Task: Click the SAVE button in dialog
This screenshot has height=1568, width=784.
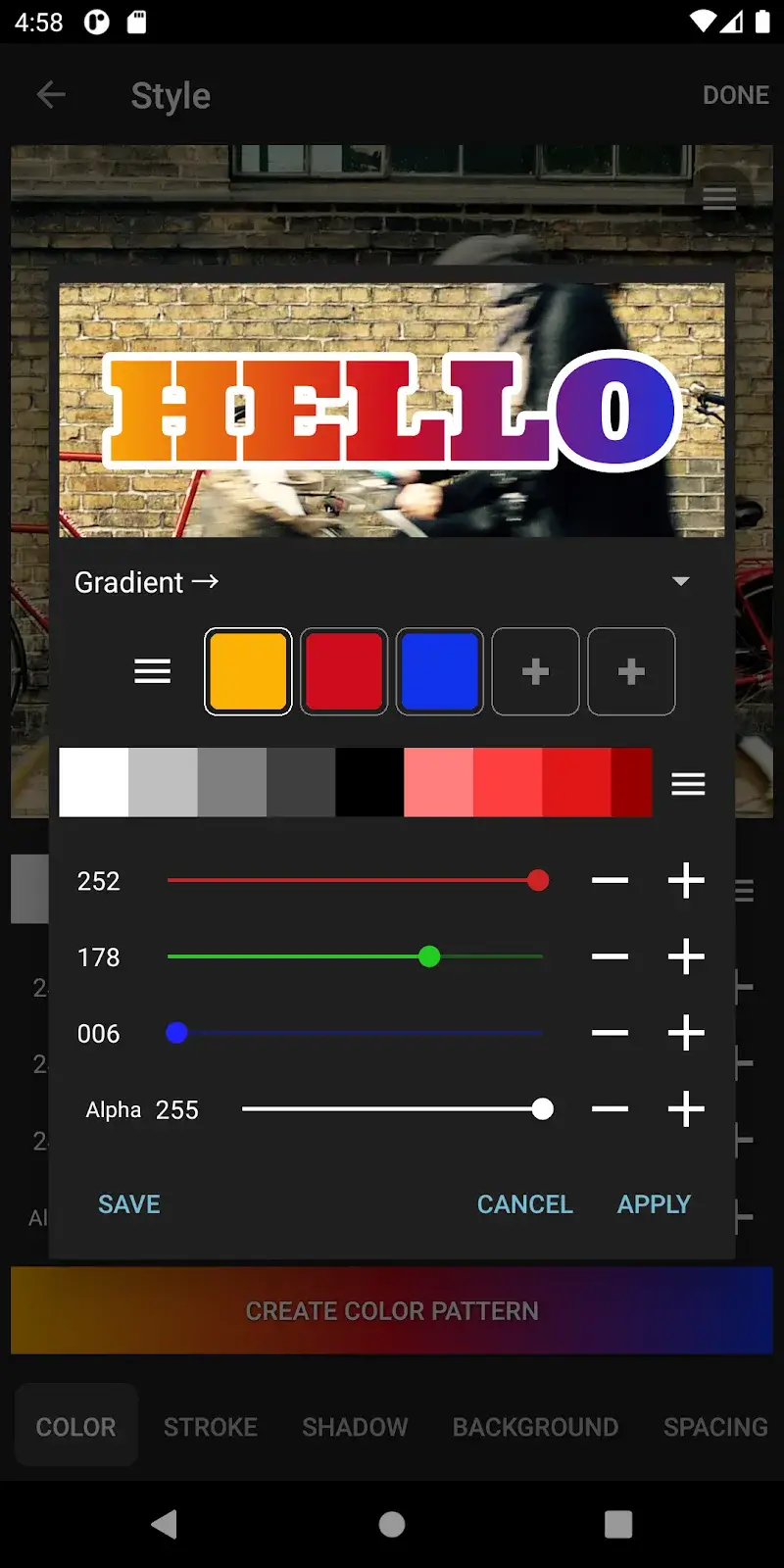Action: coord(129,1204)
